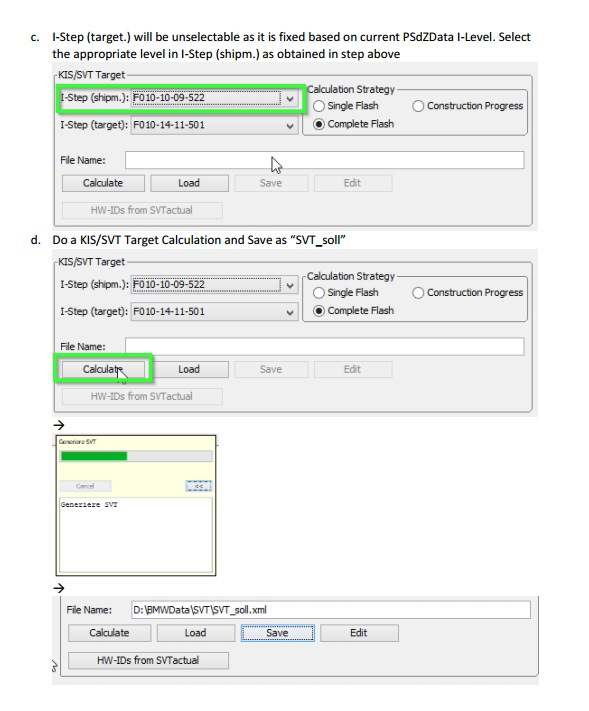This screenshot has height=711, width=589.
Task: Click the enabled Edit button
Action: click(x=359, y=633)
